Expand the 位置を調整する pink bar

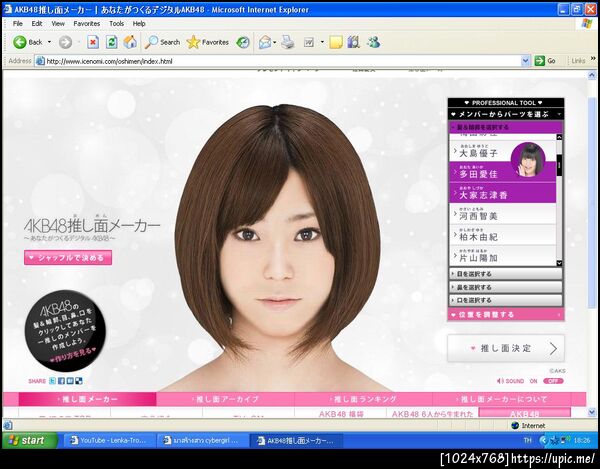(x=505, y=314)
